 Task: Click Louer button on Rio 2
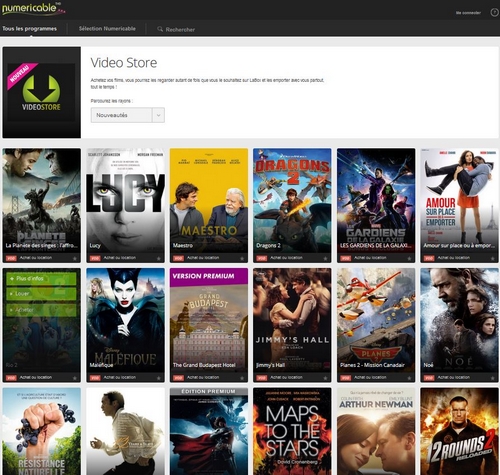[x=41, y=294]
